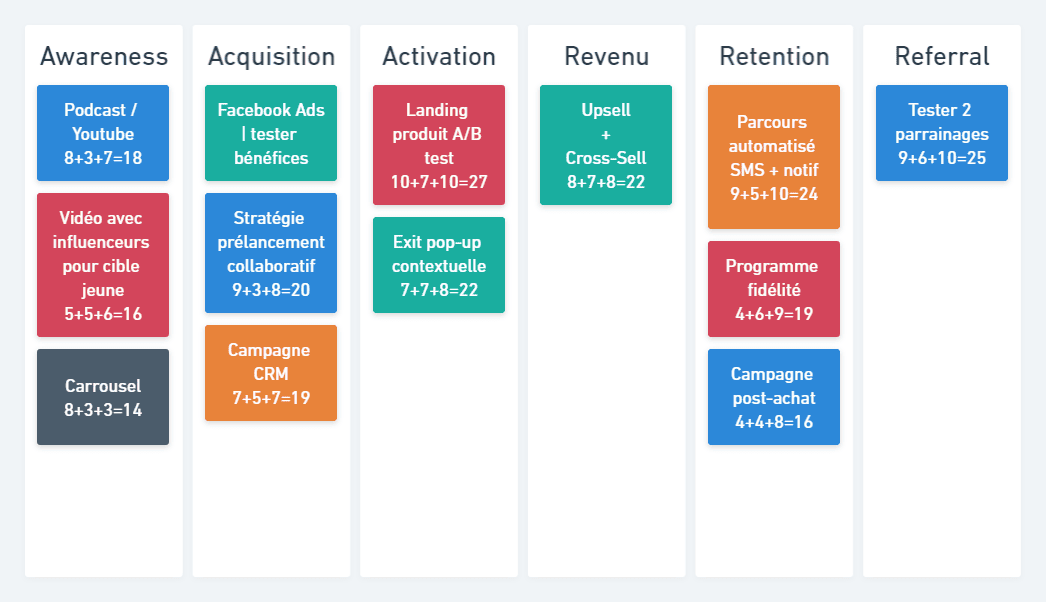Click the Revenu column header
The image size is (1046, 602).
606,57
